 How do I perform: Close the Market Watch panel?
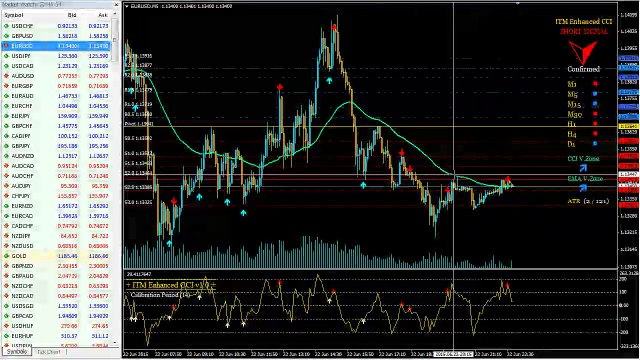pyautogui.click(x=116, y=4)
